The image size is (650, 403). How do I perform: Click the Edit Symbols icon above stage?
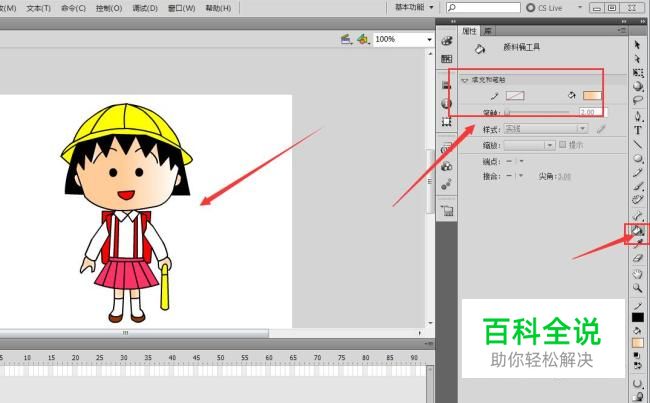tap(363, 39)
